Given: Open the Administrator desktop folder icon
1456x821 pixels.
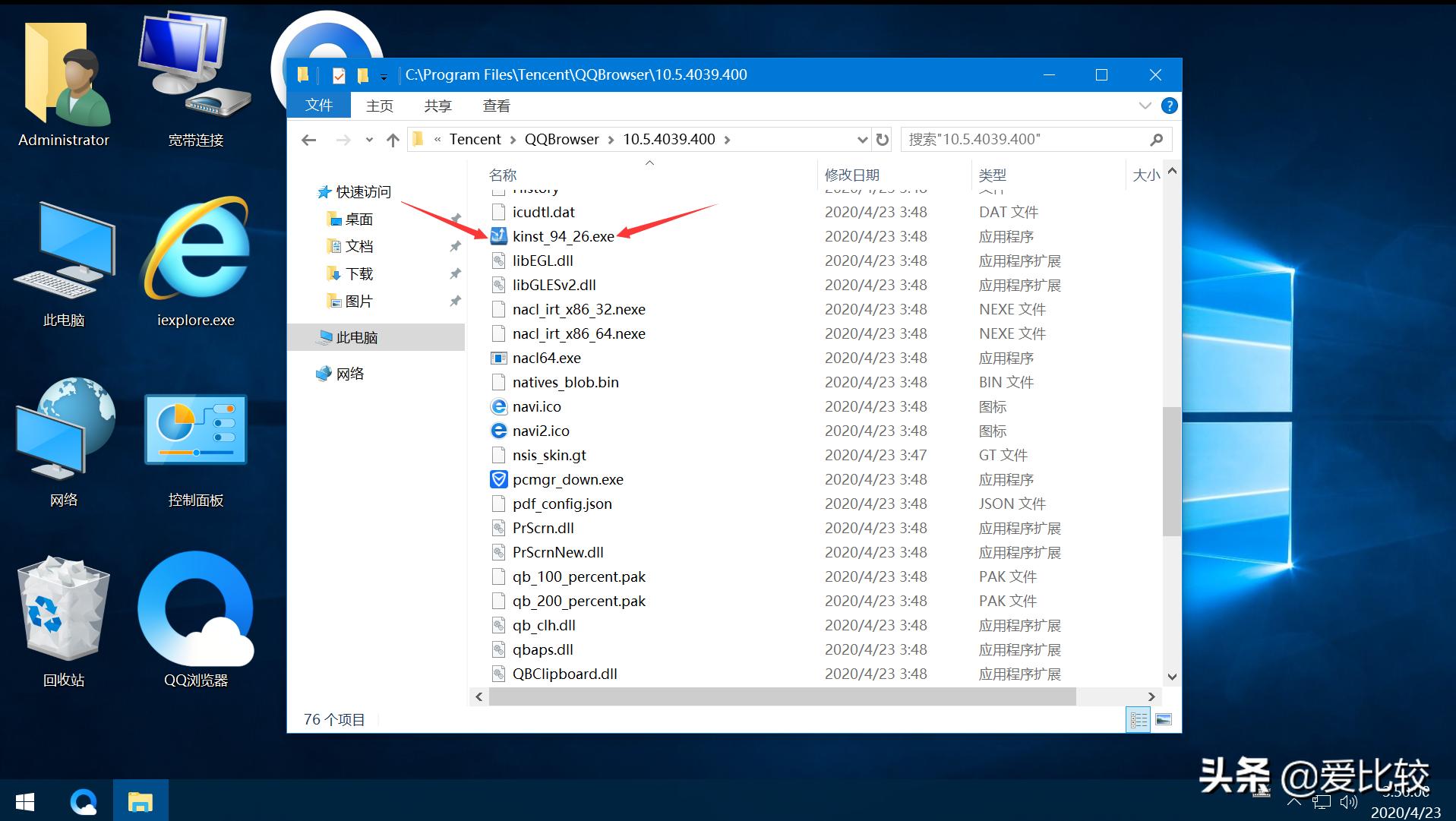Looking at the screenshot, I should pyautogui.click(x=64, y=76).
